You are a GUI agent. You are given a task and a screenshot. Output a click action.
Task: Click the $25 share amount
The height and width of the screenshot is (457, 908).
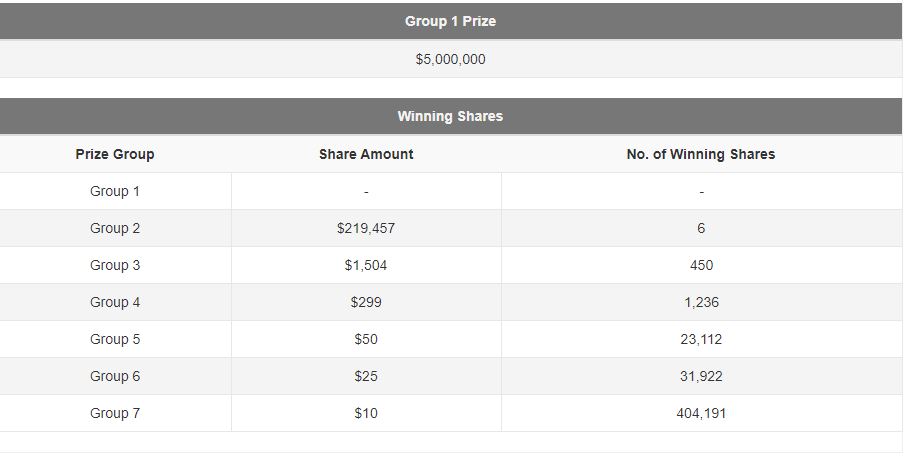366,376
